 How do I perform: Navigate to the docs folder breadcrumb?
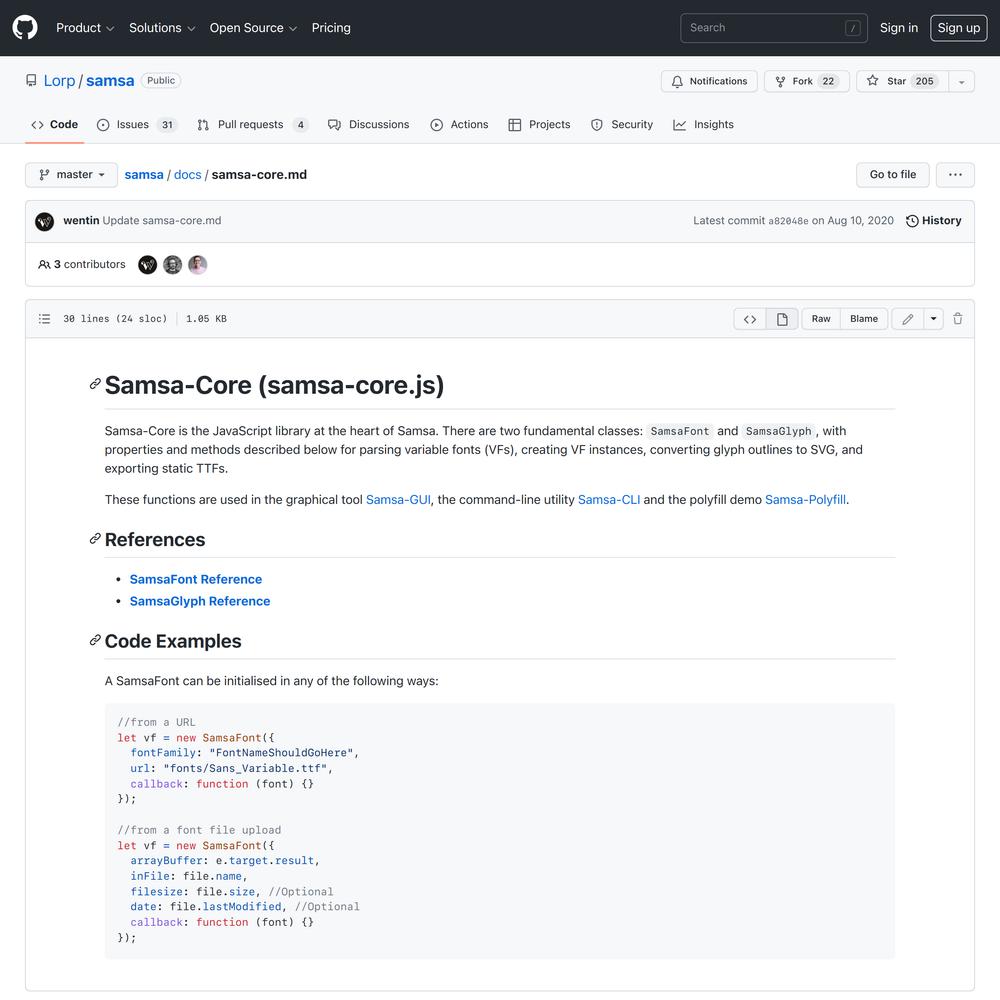[x=188, y=175]
